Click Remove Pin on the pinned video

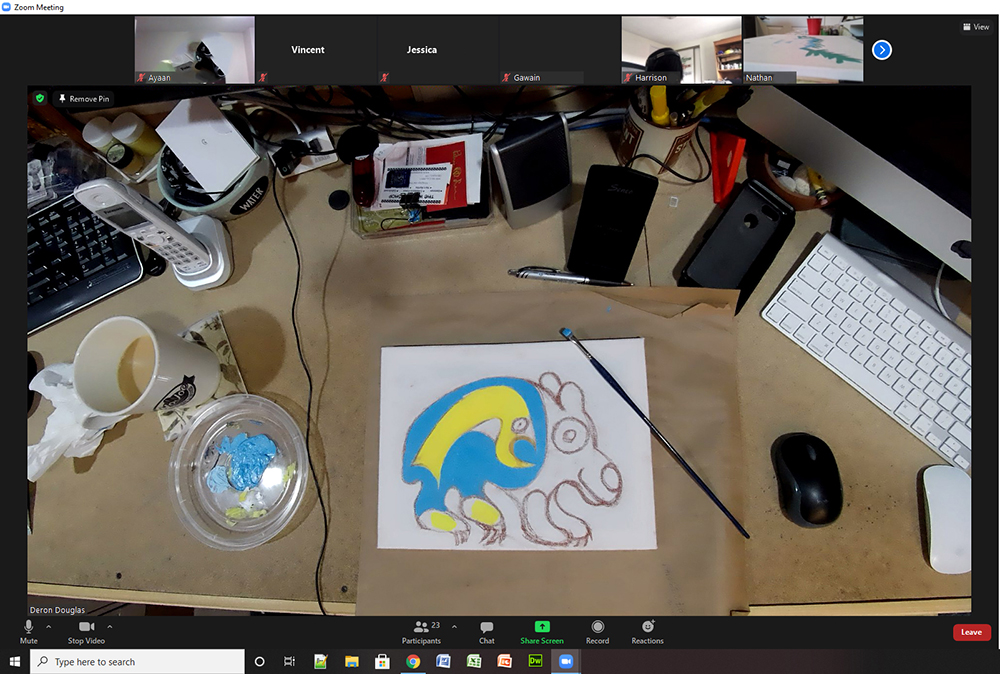coord(85,99)
